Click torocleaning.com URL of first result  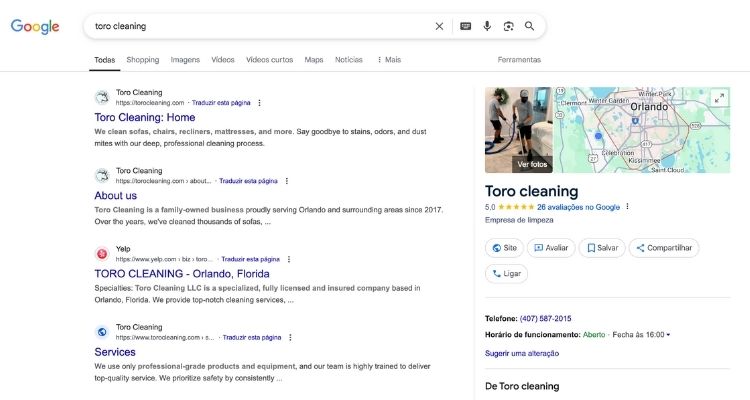(150, 103)
